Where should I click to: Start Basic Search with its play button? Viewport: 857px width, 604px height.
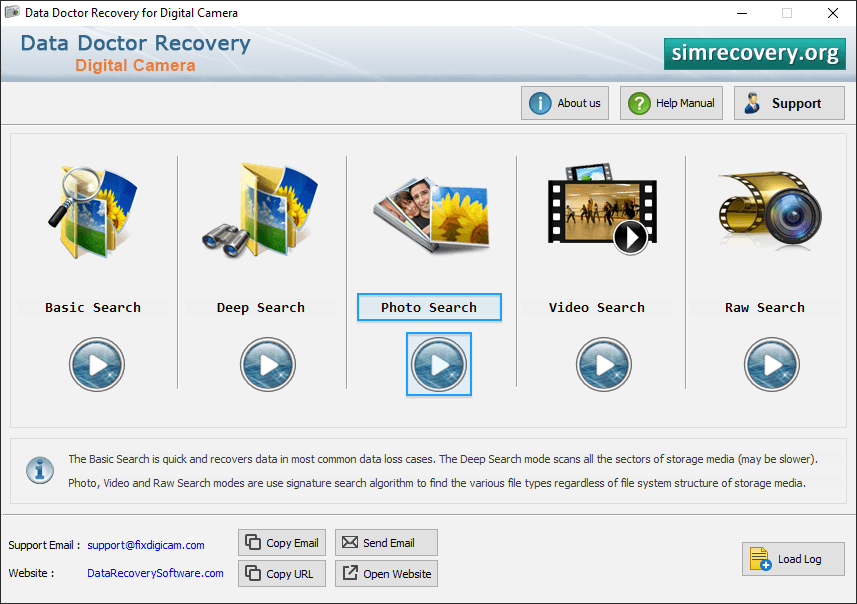[x=97, y=365]
